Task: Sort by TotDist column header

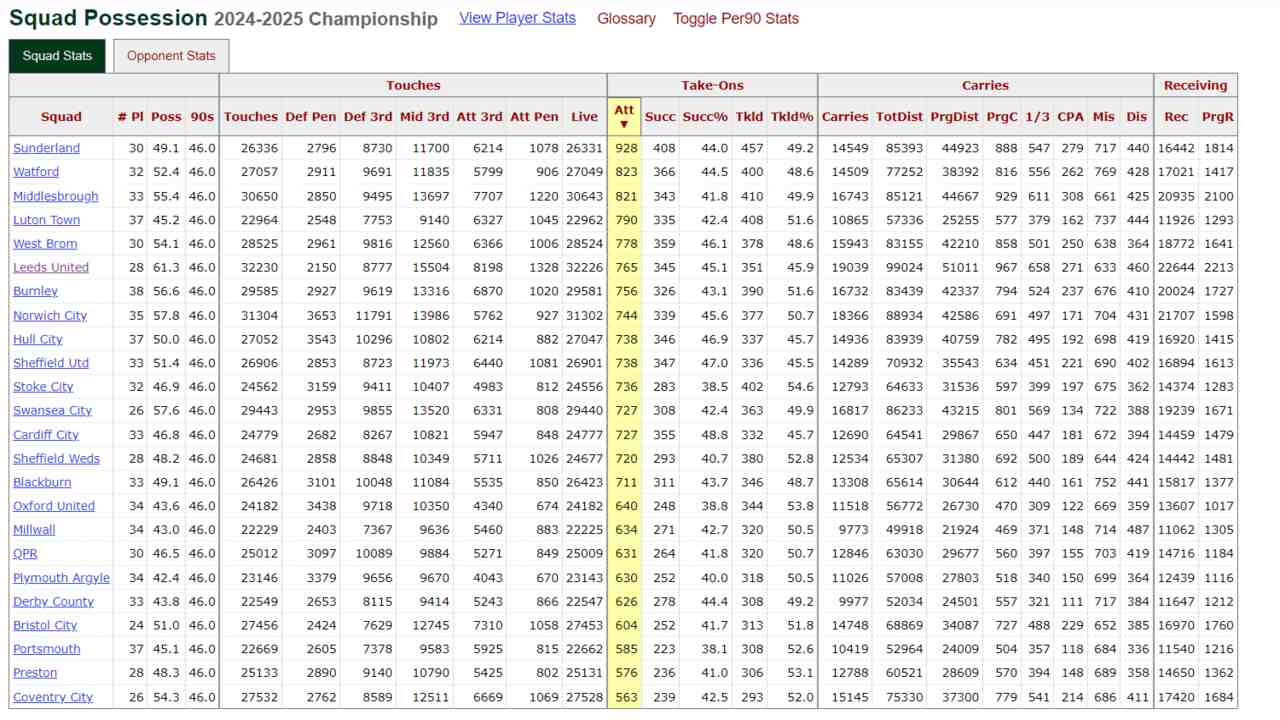Action: click(899, 117)
